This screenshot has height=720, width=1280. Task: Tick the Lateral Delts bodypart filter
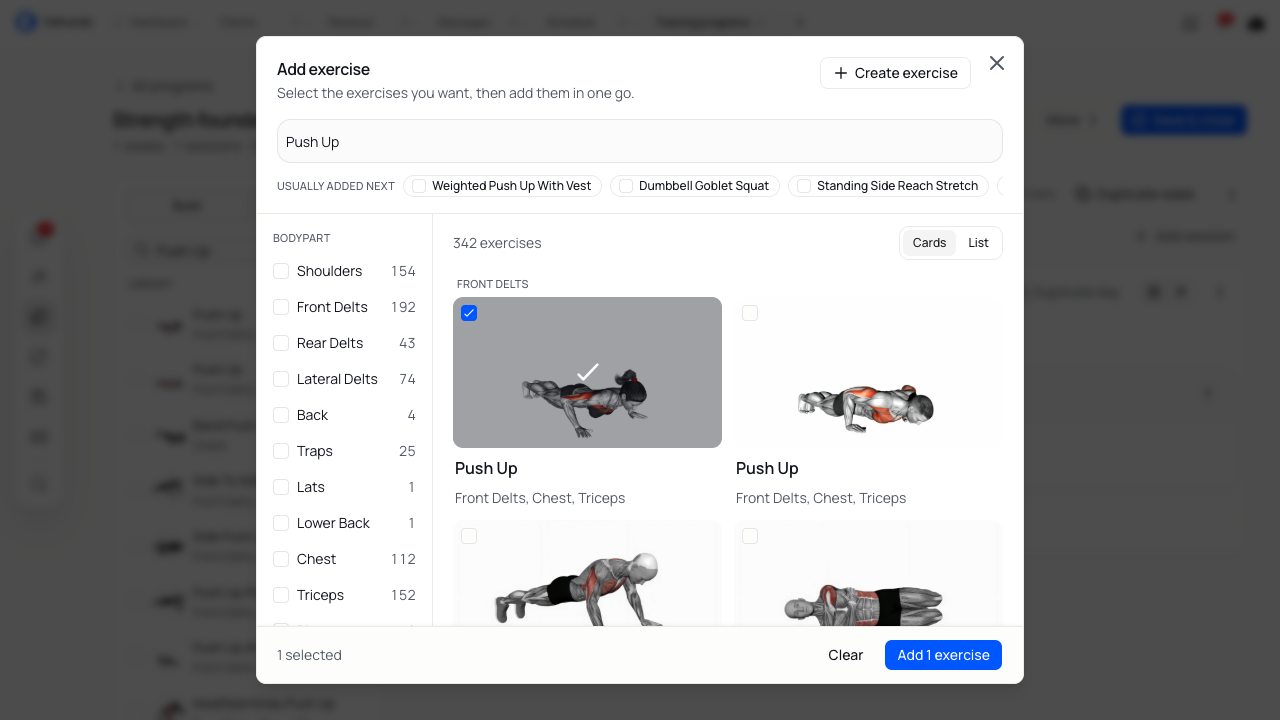click(281, 379)
